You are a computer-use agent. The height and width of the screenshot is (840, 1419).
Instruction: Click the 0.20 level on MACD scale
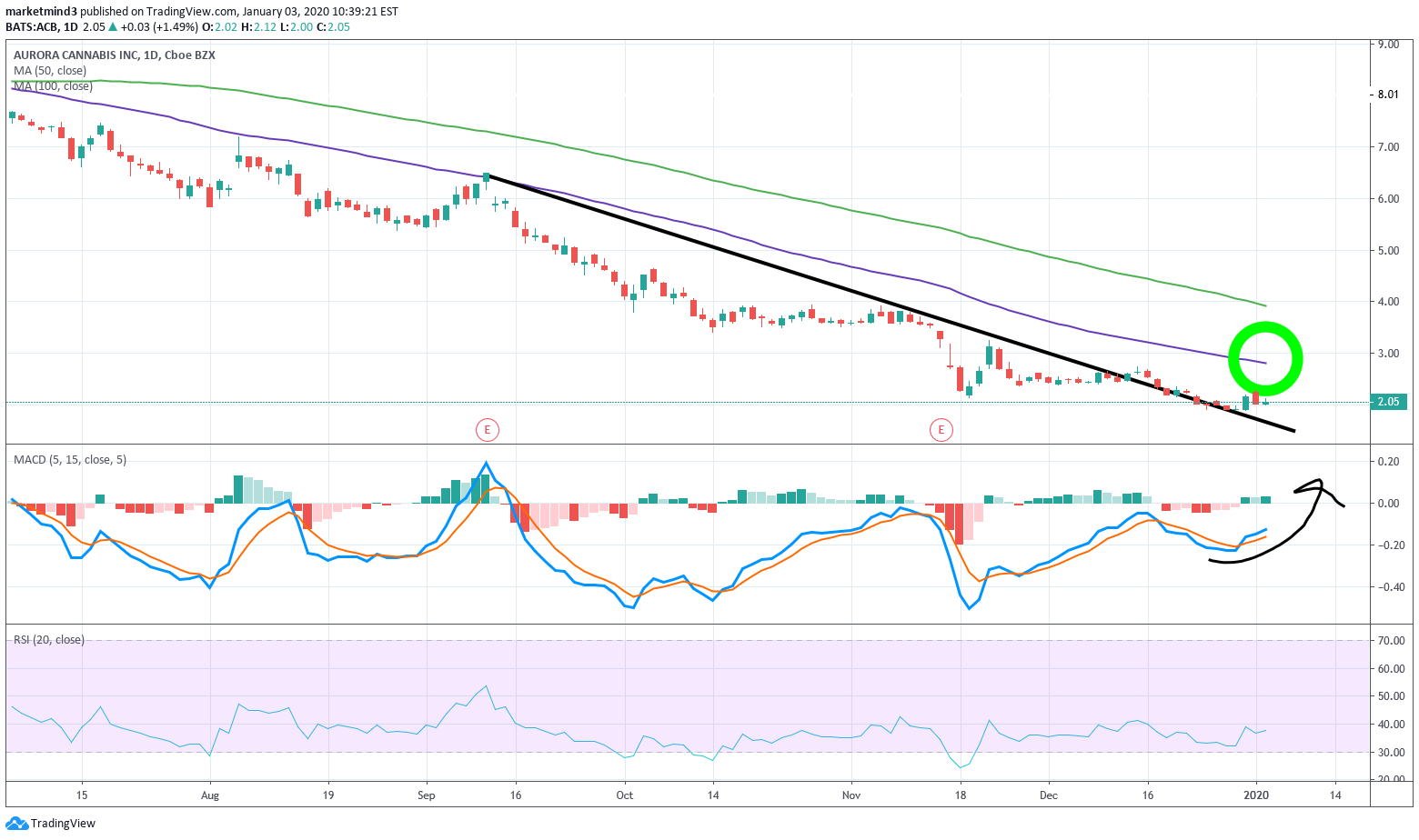[1388, 462]
